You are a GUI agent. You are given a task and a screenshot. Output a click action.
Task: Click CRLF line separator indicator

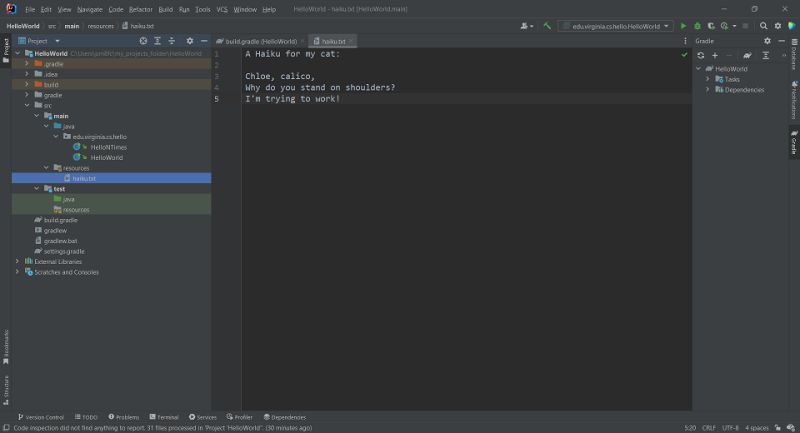[x=709, y=428]
